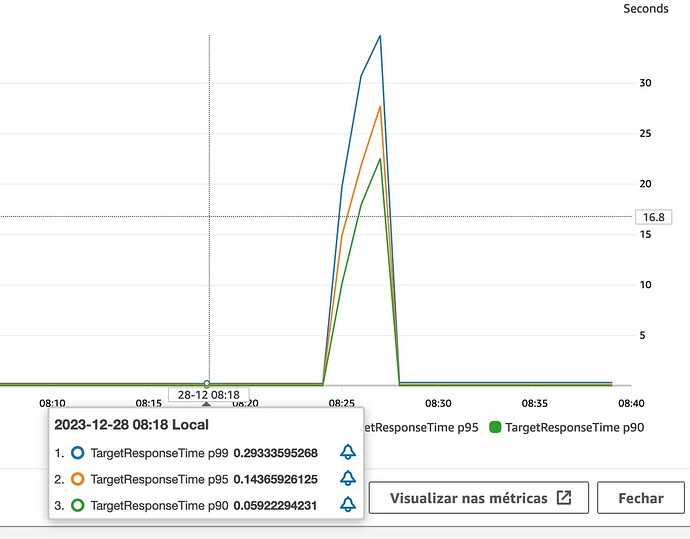Click the 30 y-axis tick label
Viewport: 690px width, 539px height.
click(645, 83)
